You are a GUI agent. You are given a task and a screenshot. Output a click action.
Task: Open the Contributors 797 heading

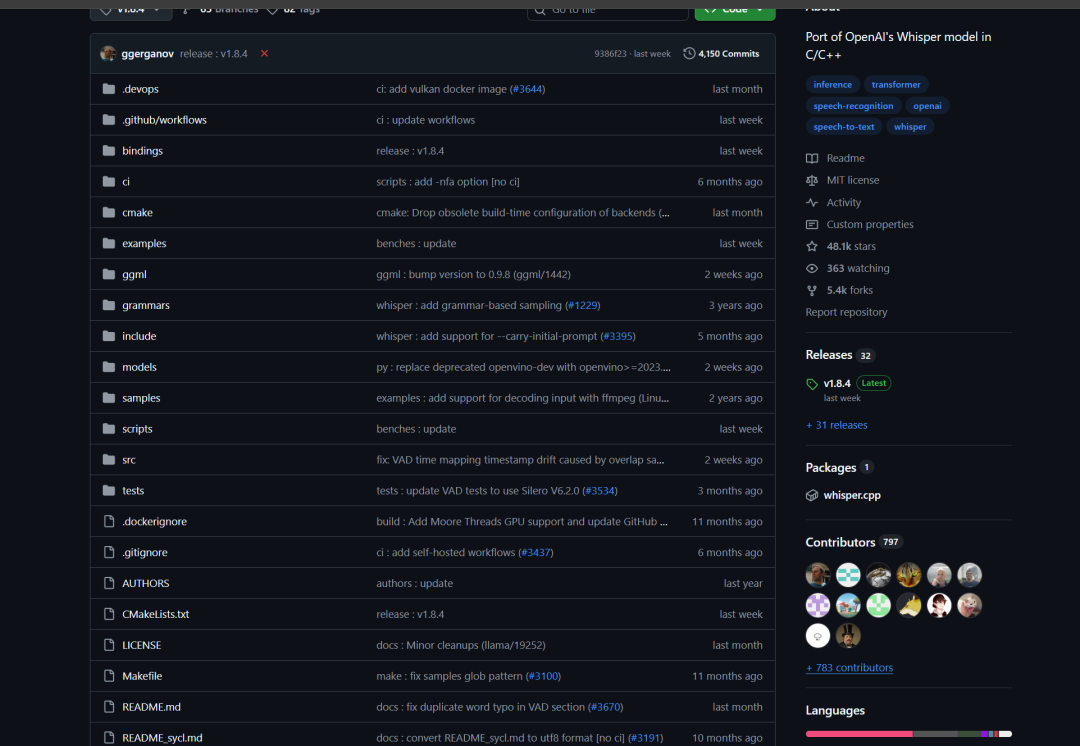tap(853, 542)
